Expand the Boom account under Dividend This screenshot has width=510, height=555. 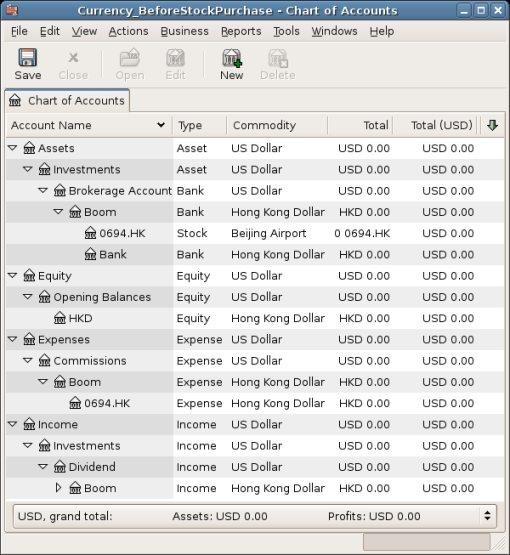58,488
